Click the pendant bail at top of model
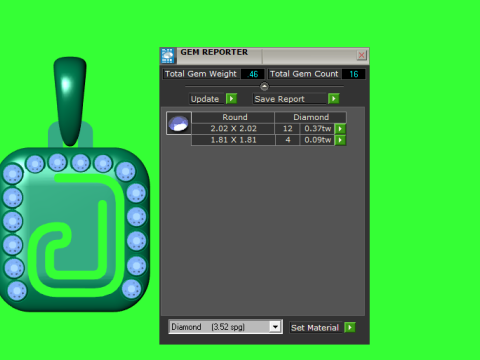The width and height of the screenshot is (480, 360). coord(70,101)
